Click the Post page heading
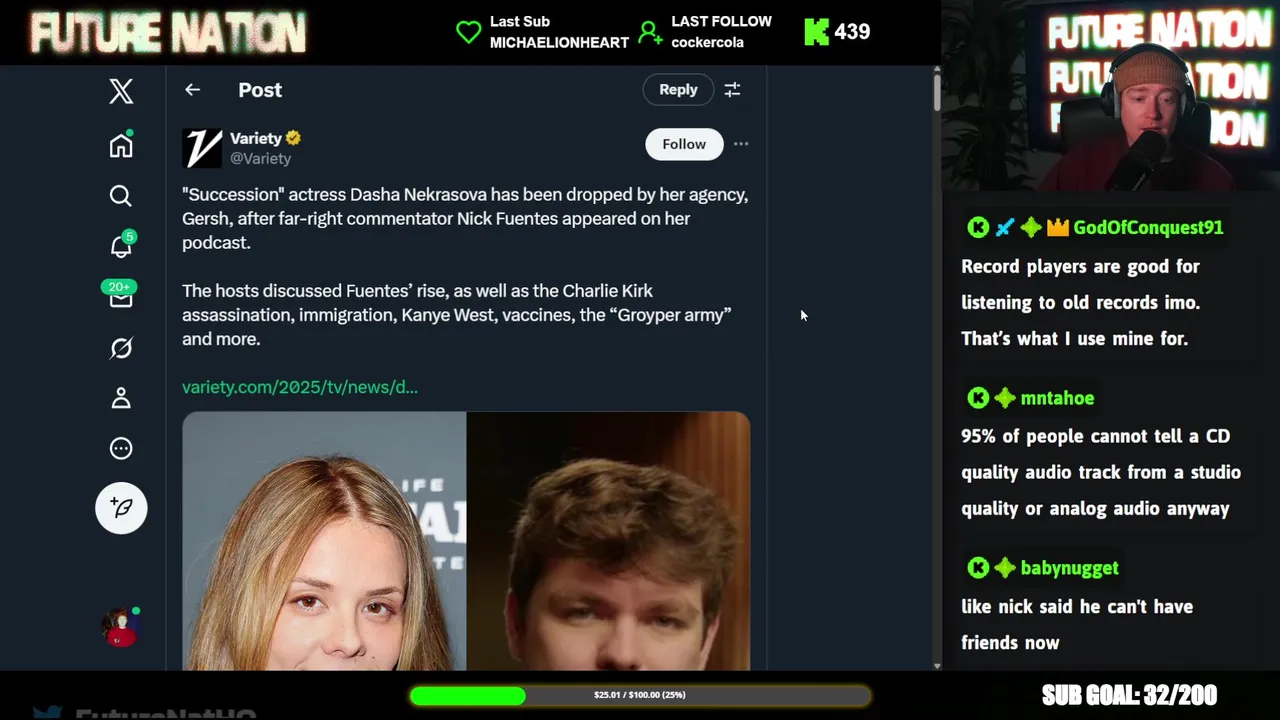1280x720 pixels. click(x=260, y=90)
